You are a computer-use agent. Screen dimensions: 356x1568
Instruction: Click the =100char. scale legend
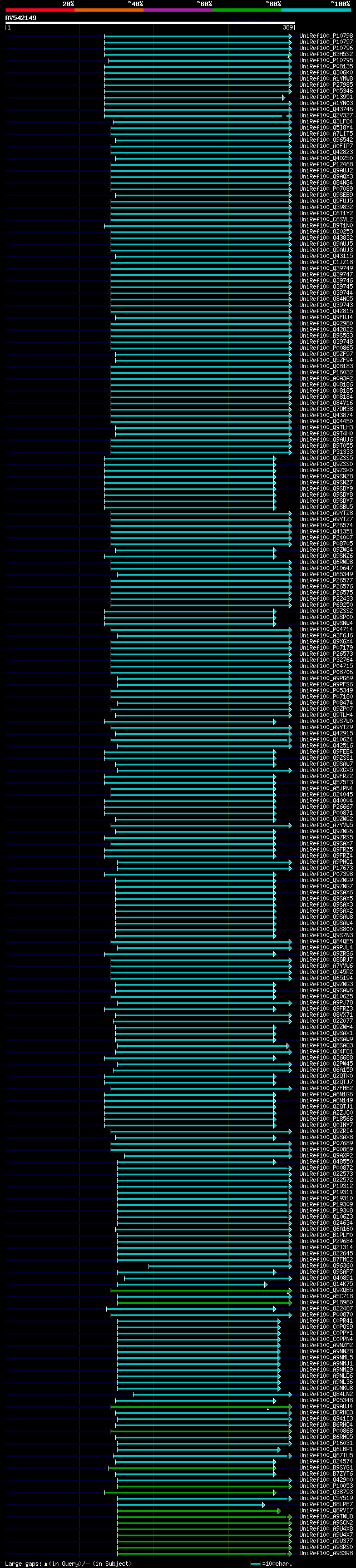coord(271,1564)
